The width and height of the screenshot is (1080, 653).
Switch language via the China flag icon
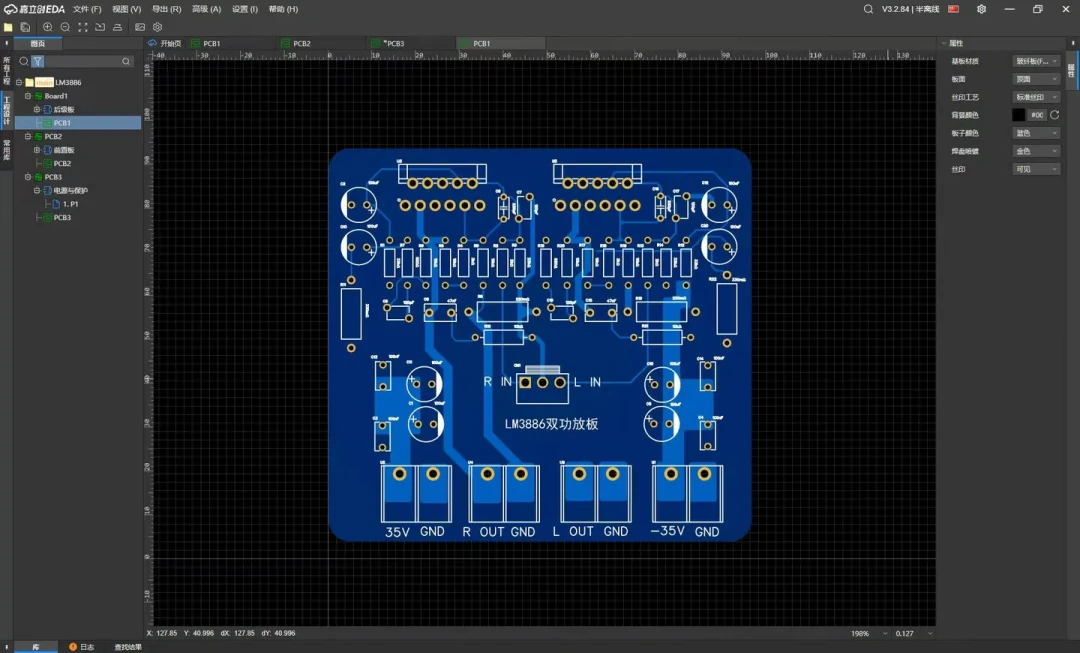click(954, 9)
